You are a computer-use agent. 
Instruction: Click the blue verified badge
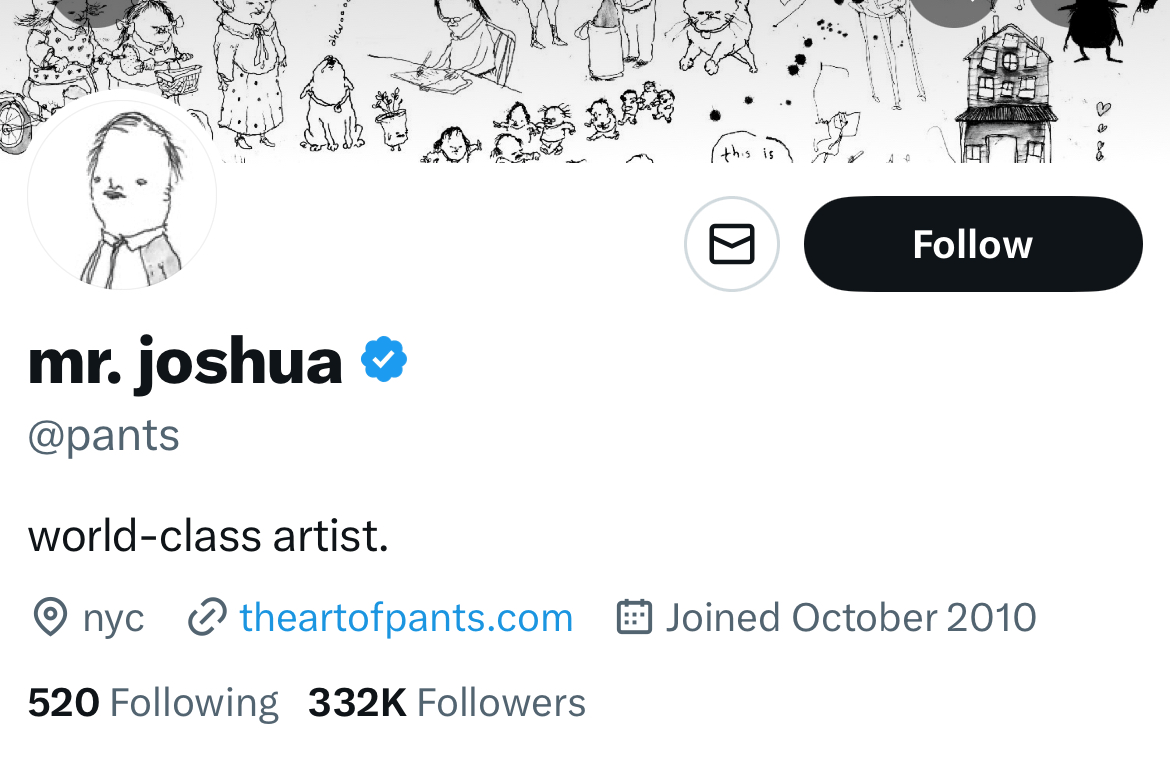coord(384,360)
